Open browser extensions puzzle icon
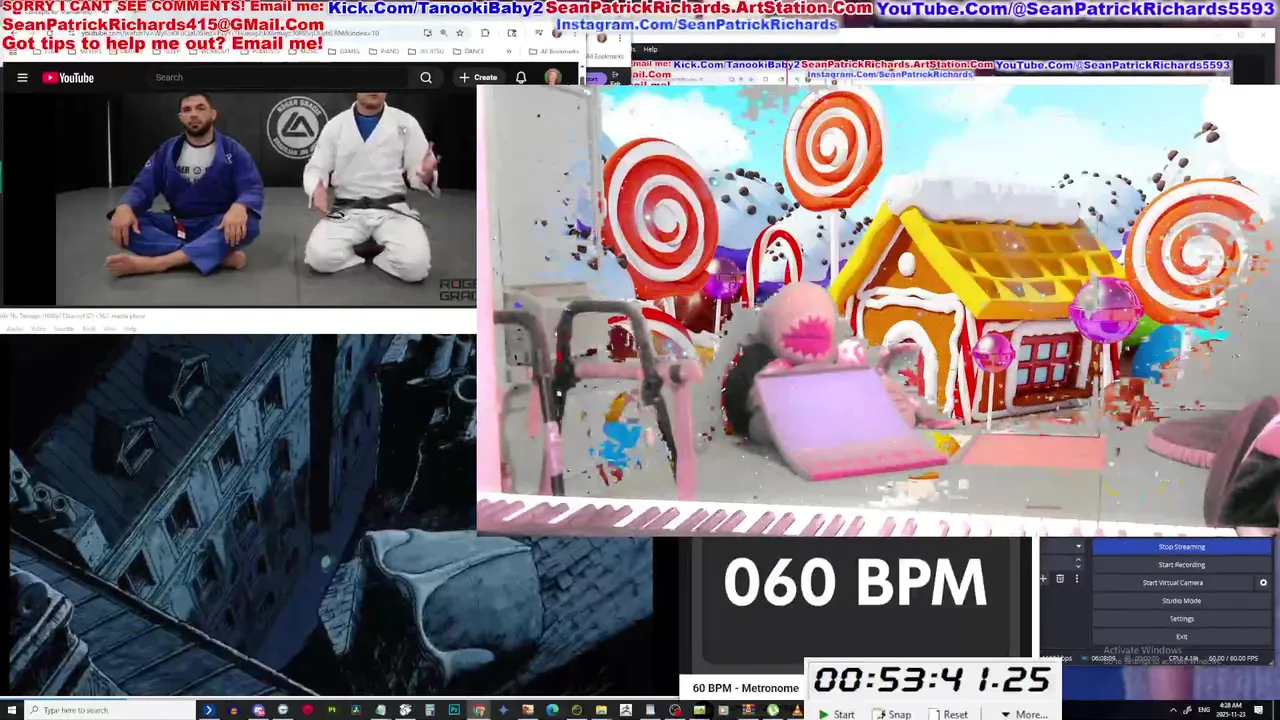 [x=485, y=33]
